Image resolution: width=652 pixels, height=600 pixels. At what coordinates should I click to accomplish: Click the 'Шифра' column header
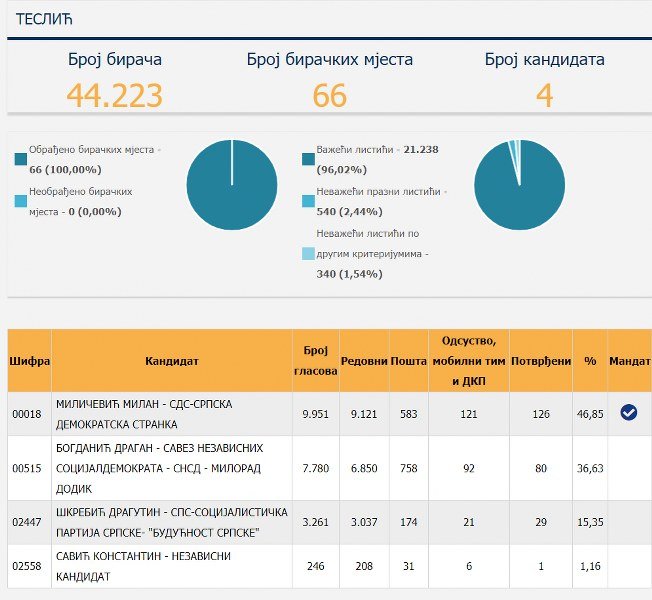[29, 360]
